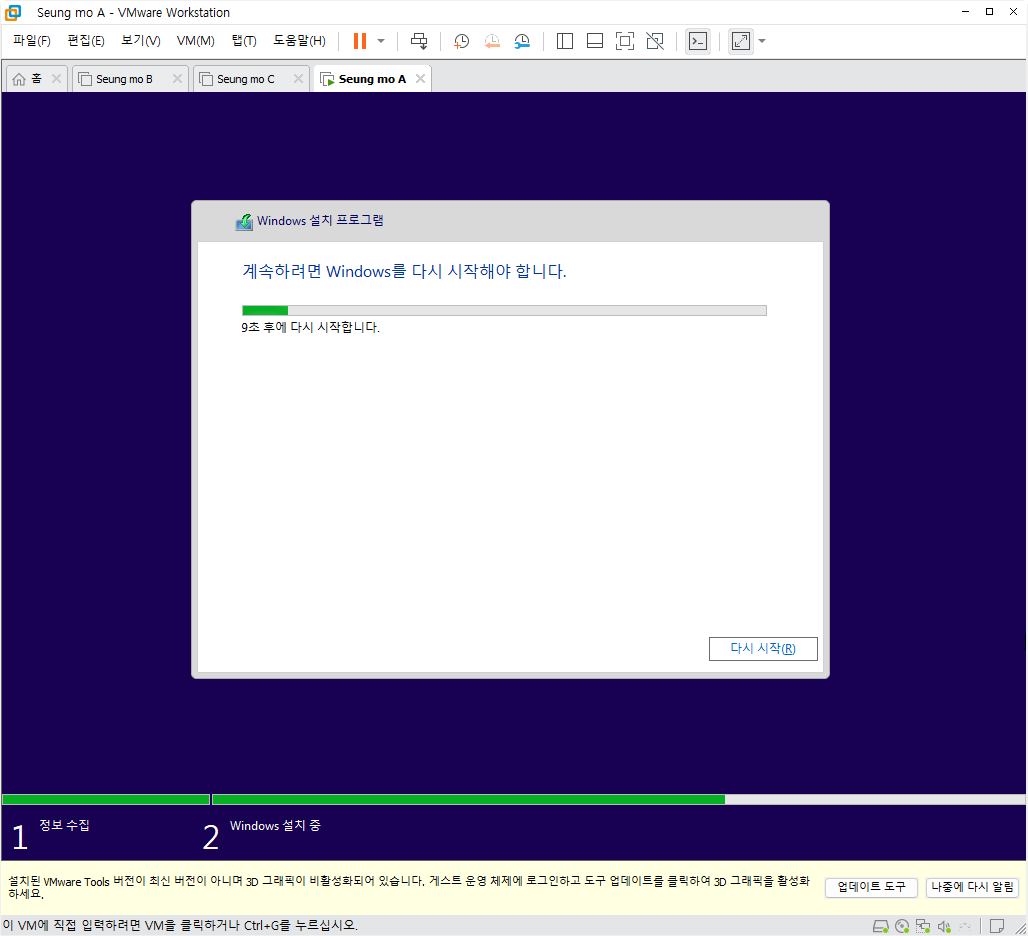Click the VMware Workstation logo icon

13,12
